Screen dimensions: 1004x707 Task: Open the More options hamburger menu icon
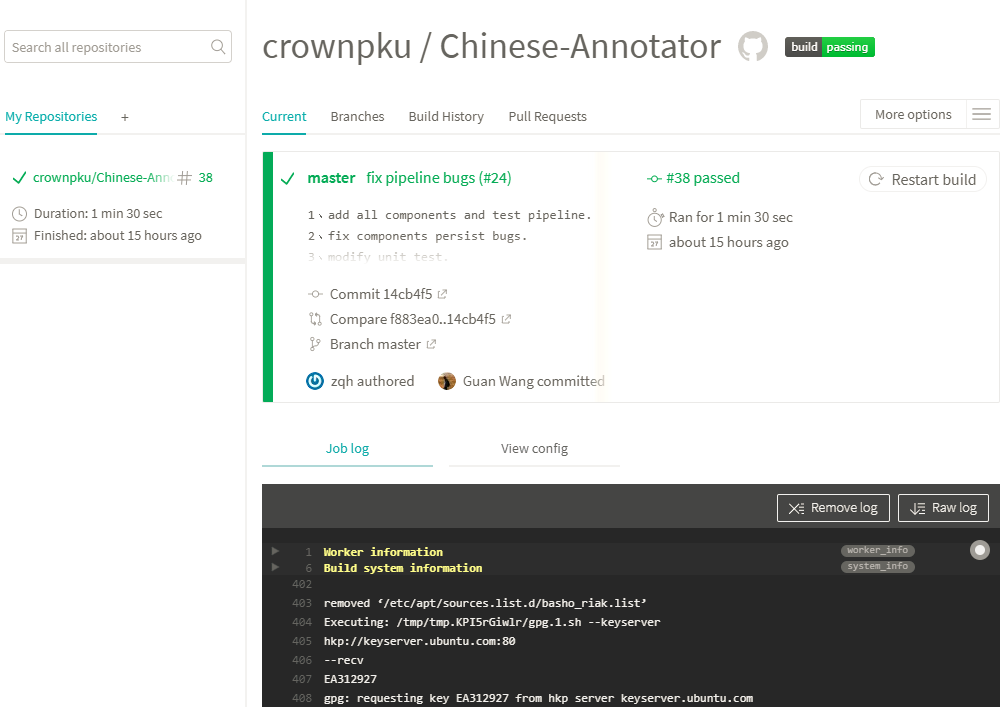982,115
